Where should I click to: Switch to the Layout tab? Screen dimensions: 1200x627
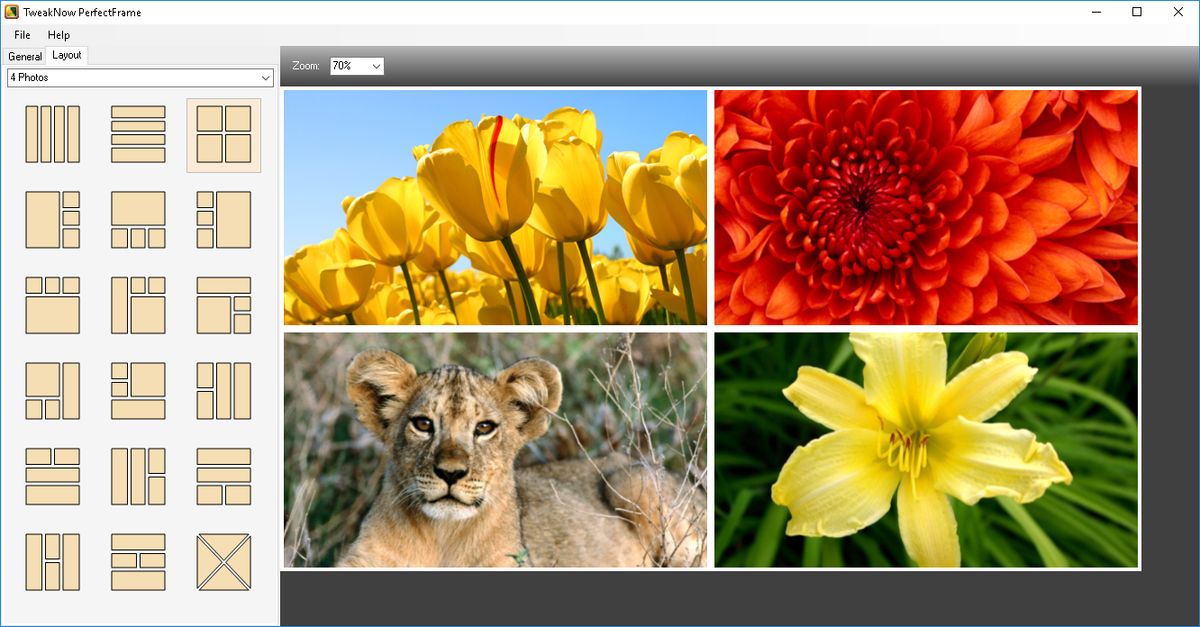pyautogui.click(x=66, y=56)
